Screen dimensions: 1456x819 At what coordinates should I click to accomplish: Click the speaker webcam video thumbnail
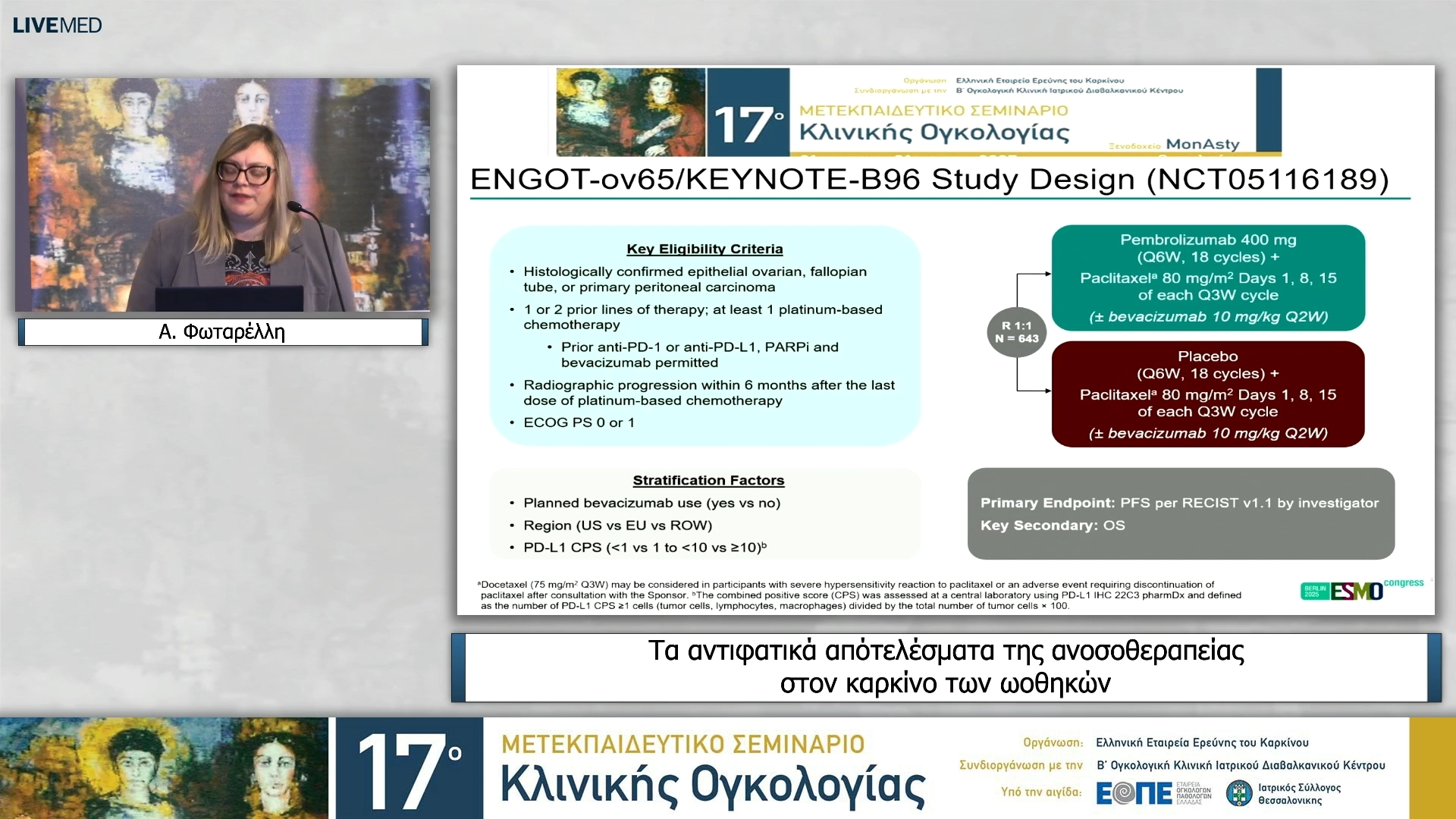(221, 193)
